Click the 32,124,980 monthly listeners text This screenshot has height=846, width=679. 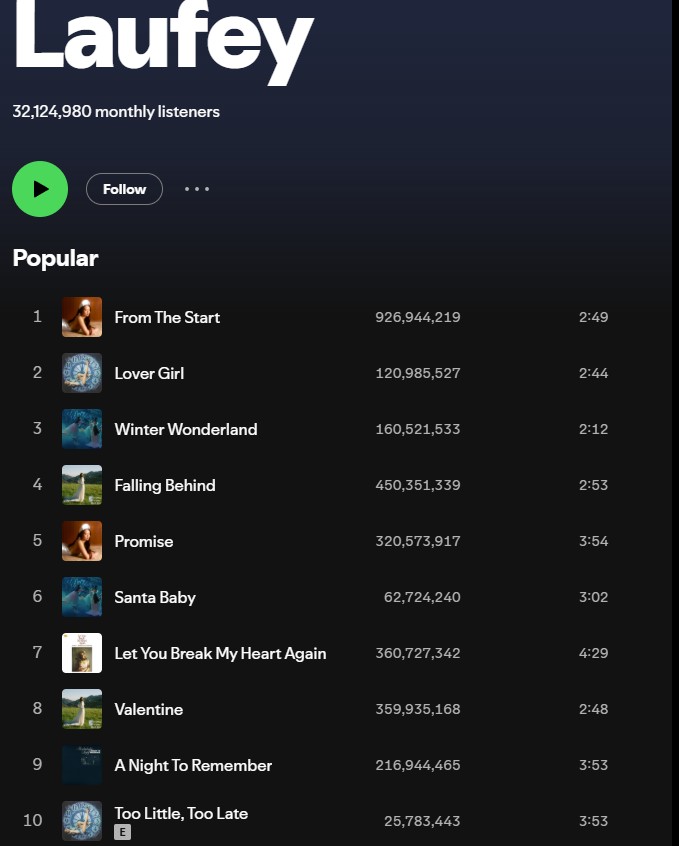point(116,112)
